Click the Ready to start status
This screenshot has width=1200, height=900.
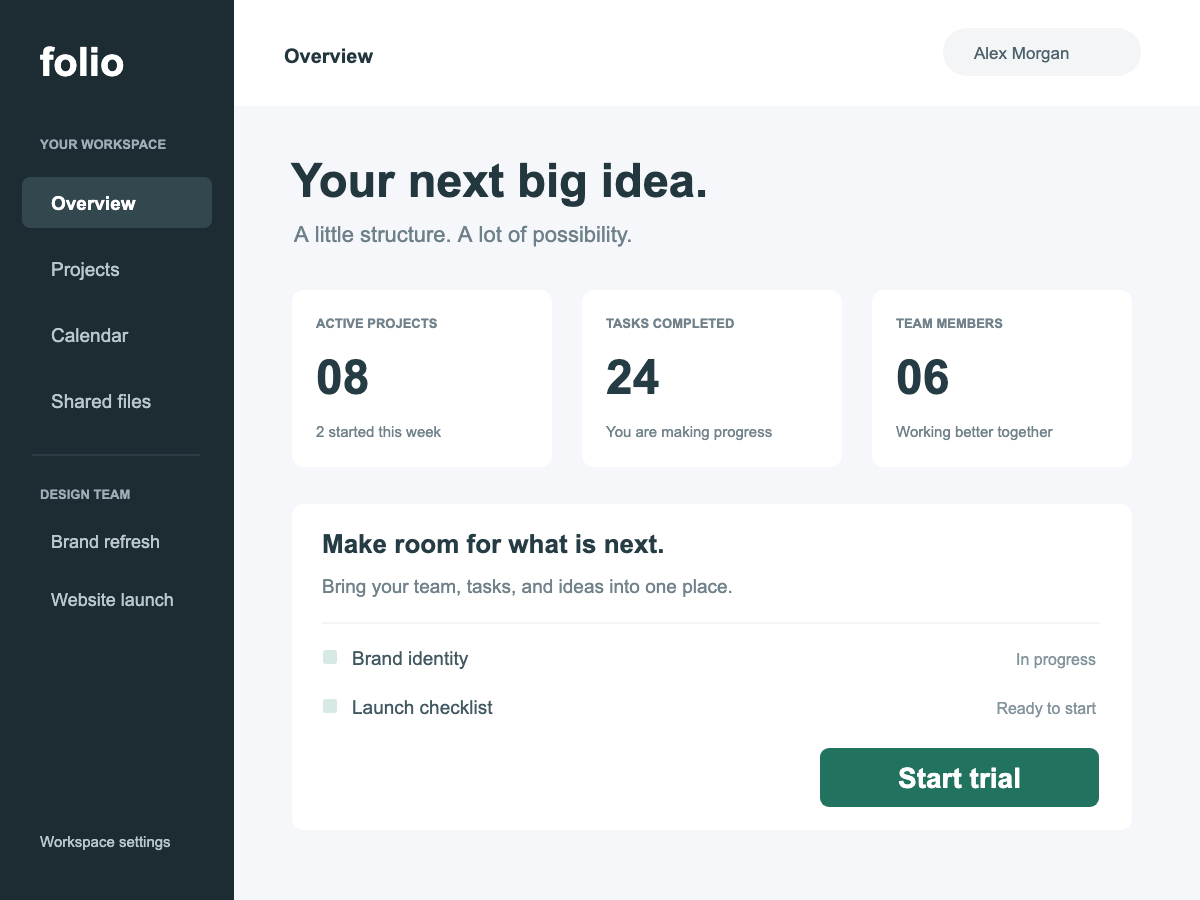[x=1046, y=708]
